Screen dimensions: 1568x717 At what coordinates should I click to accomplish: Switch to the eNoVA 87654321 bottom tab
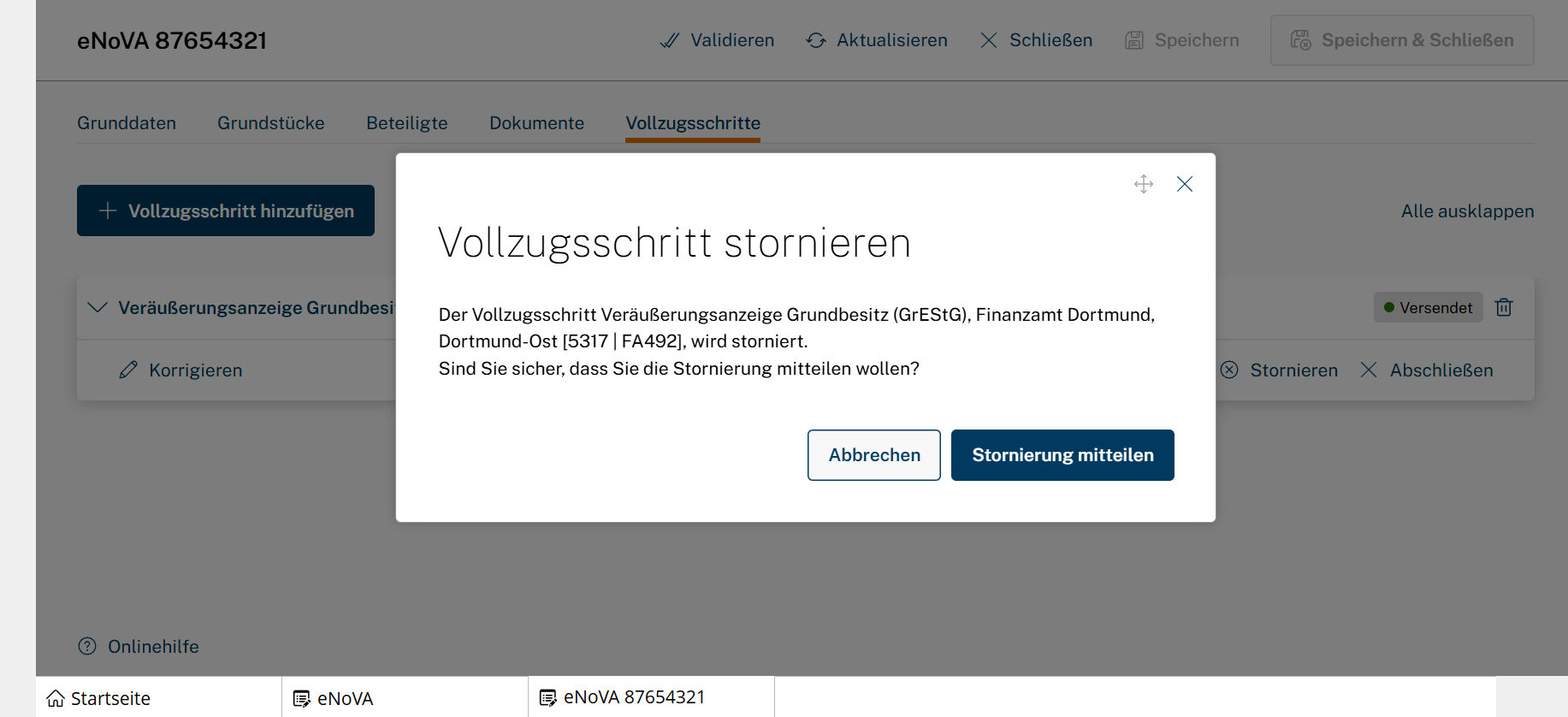coord(633,697)
